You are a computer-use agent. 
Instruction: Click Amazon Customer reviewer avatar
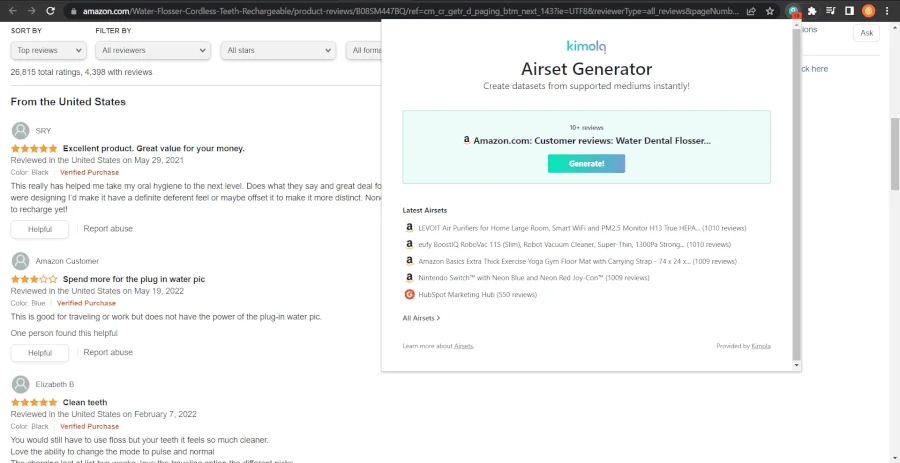pyautogui.click(x=20, y=261)
